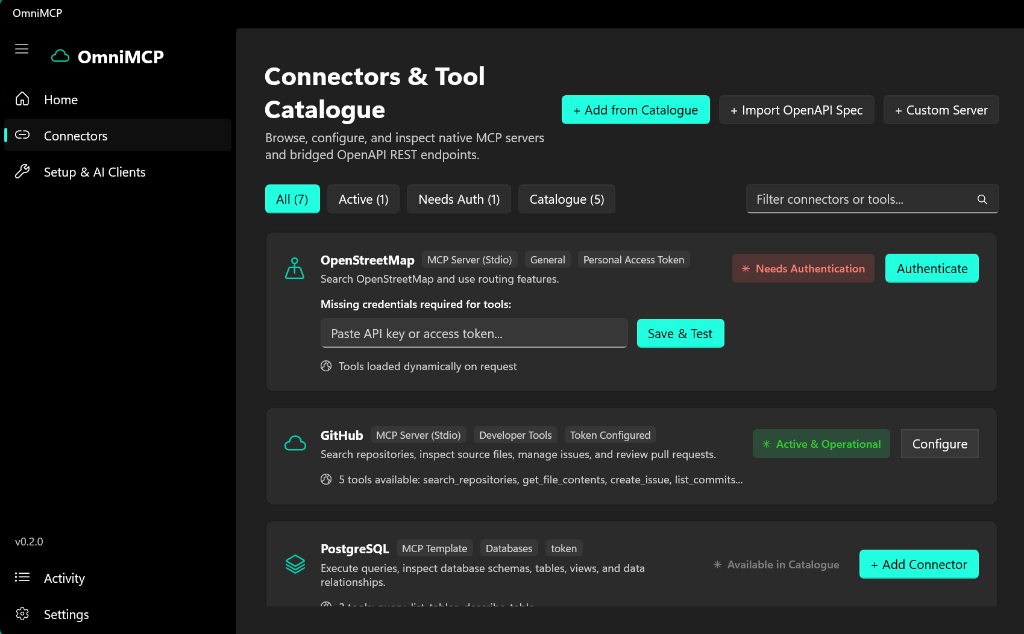Click the General tag on OpenStreetMap
Image resolution: width=1024 pixels, height=634 pixels.
pos(547,260)
